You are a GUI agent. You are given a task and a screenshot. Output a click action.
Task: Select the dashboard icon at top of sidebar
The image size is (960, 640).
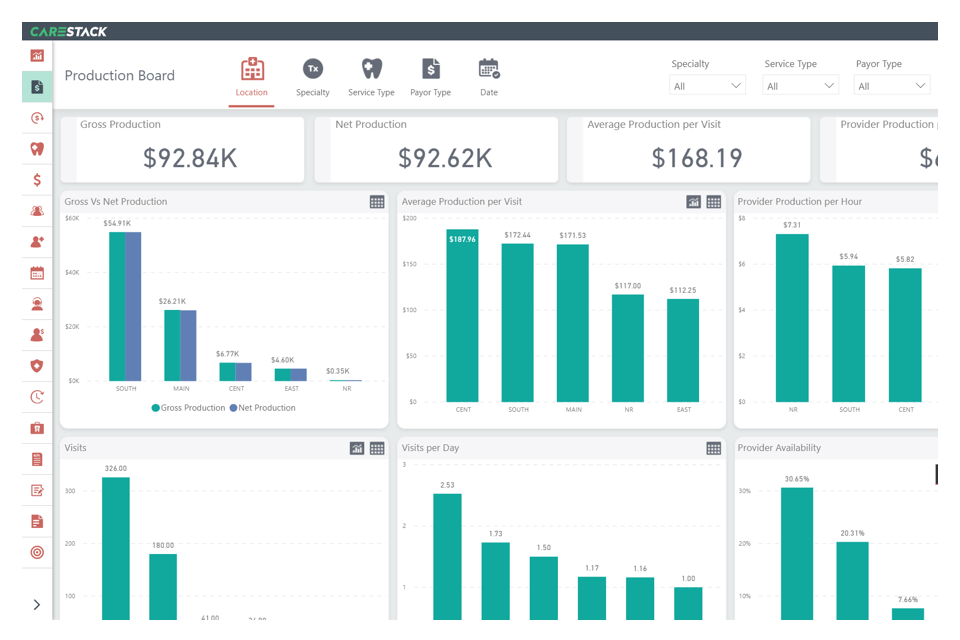(x=36, y=56)
